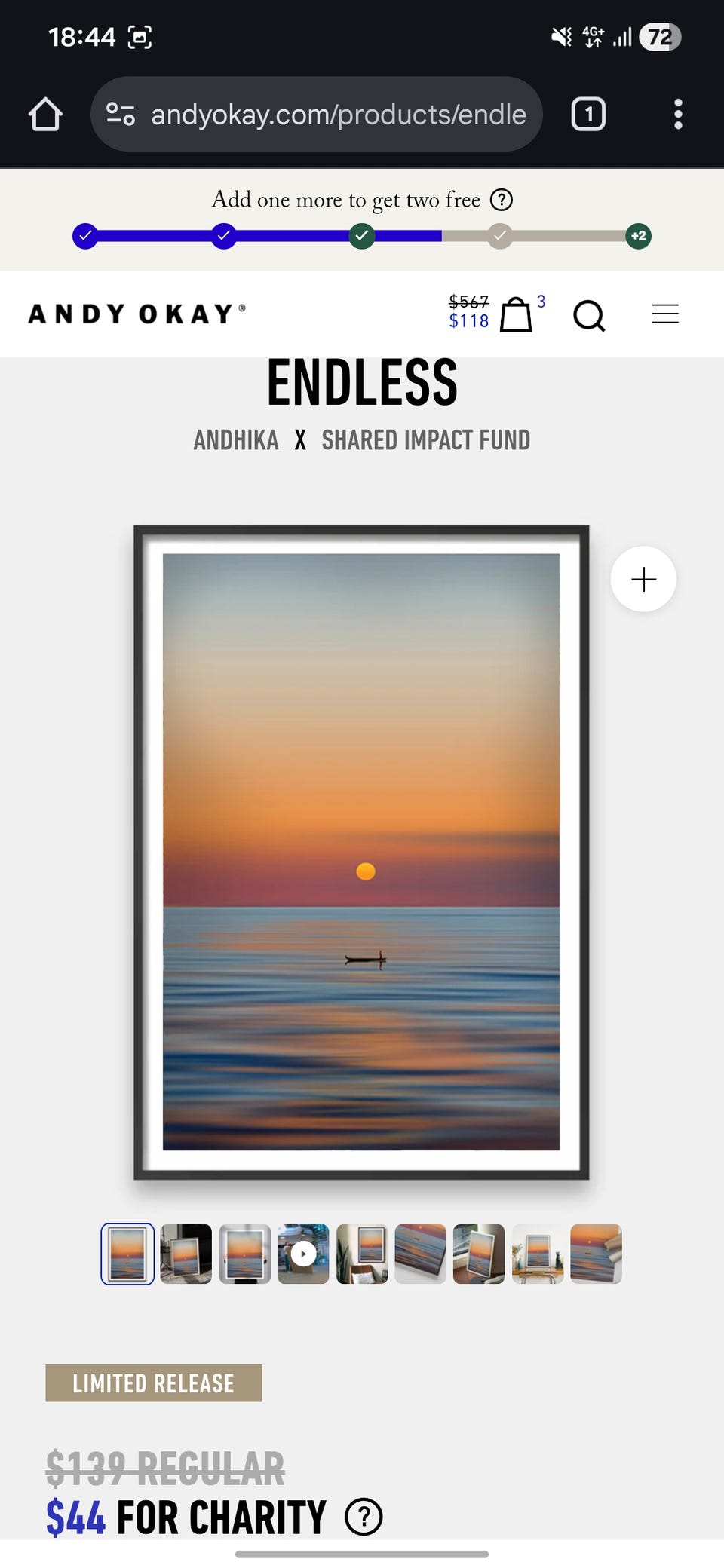Click the green checkmark progress step

pos(362,236)
